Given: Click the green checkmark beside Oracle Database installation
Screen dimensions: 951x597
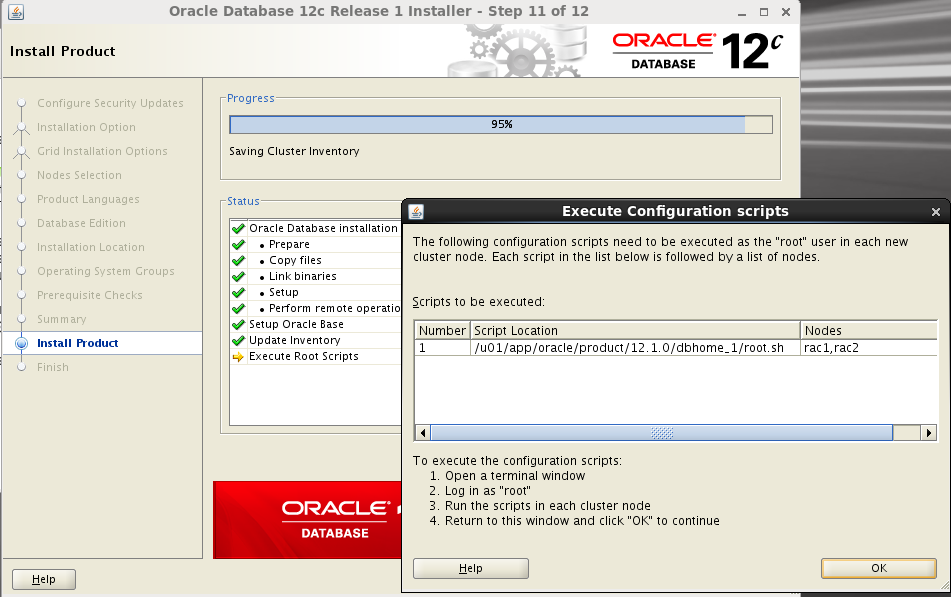Looking at the screenshot, I should [238, 228].
